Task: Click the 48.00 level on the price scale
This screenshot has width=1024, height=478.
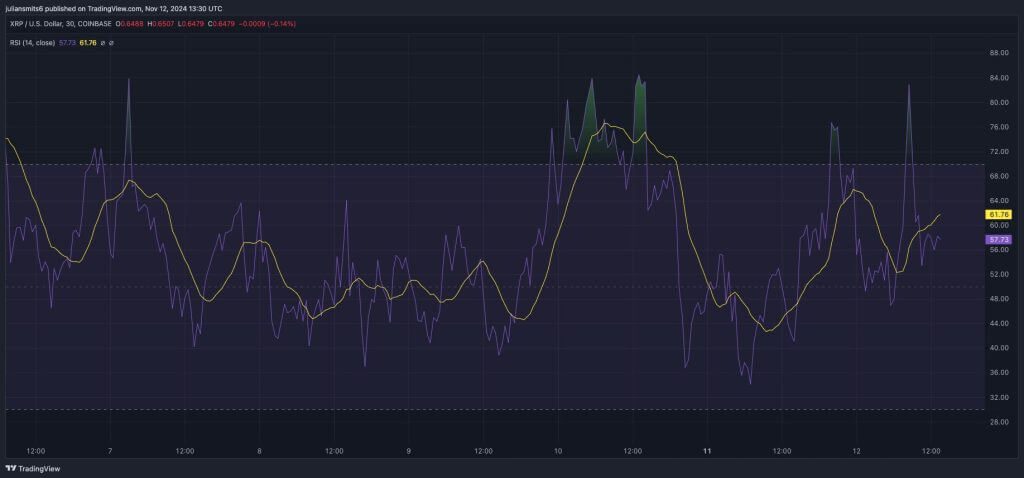Action: tap(999, 299)
